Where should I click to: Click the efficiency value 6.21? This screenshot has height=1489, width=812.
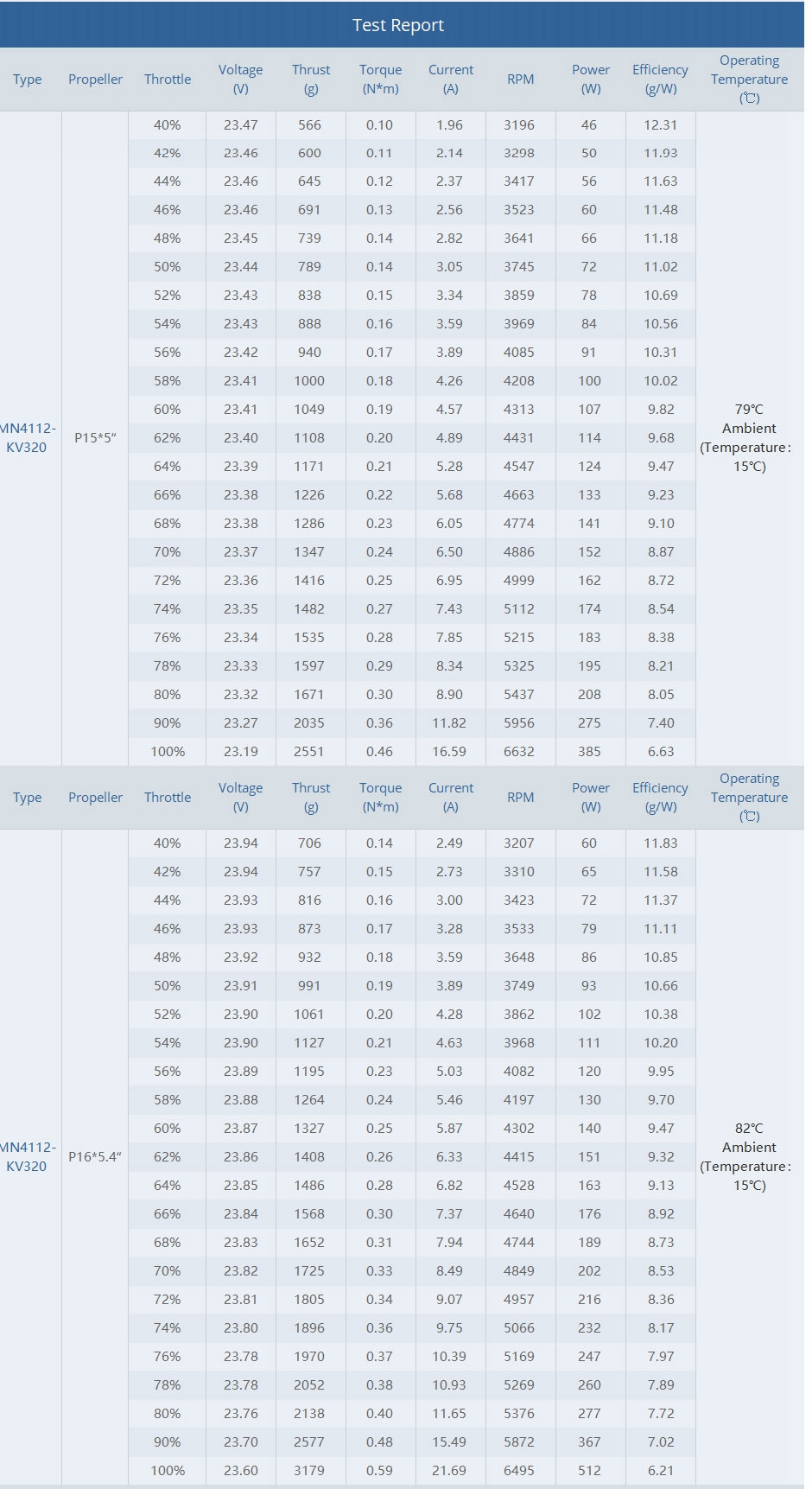tap(661, 1470)
